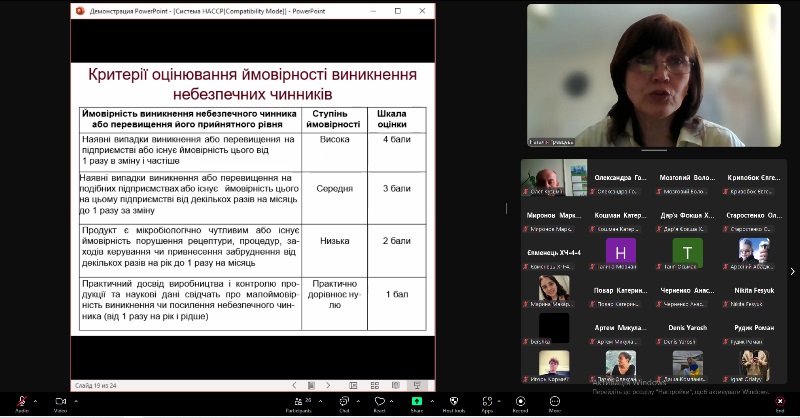Image resolution: width=800 pixels, height=418 pixels.
Task: Go to next slide arrow in PowerPoint
Action: click(328, 385)
